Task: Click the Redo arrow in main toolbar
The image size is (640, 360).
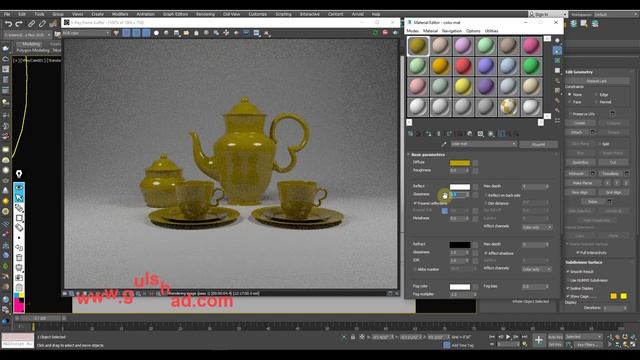Action: coord(19,24)
